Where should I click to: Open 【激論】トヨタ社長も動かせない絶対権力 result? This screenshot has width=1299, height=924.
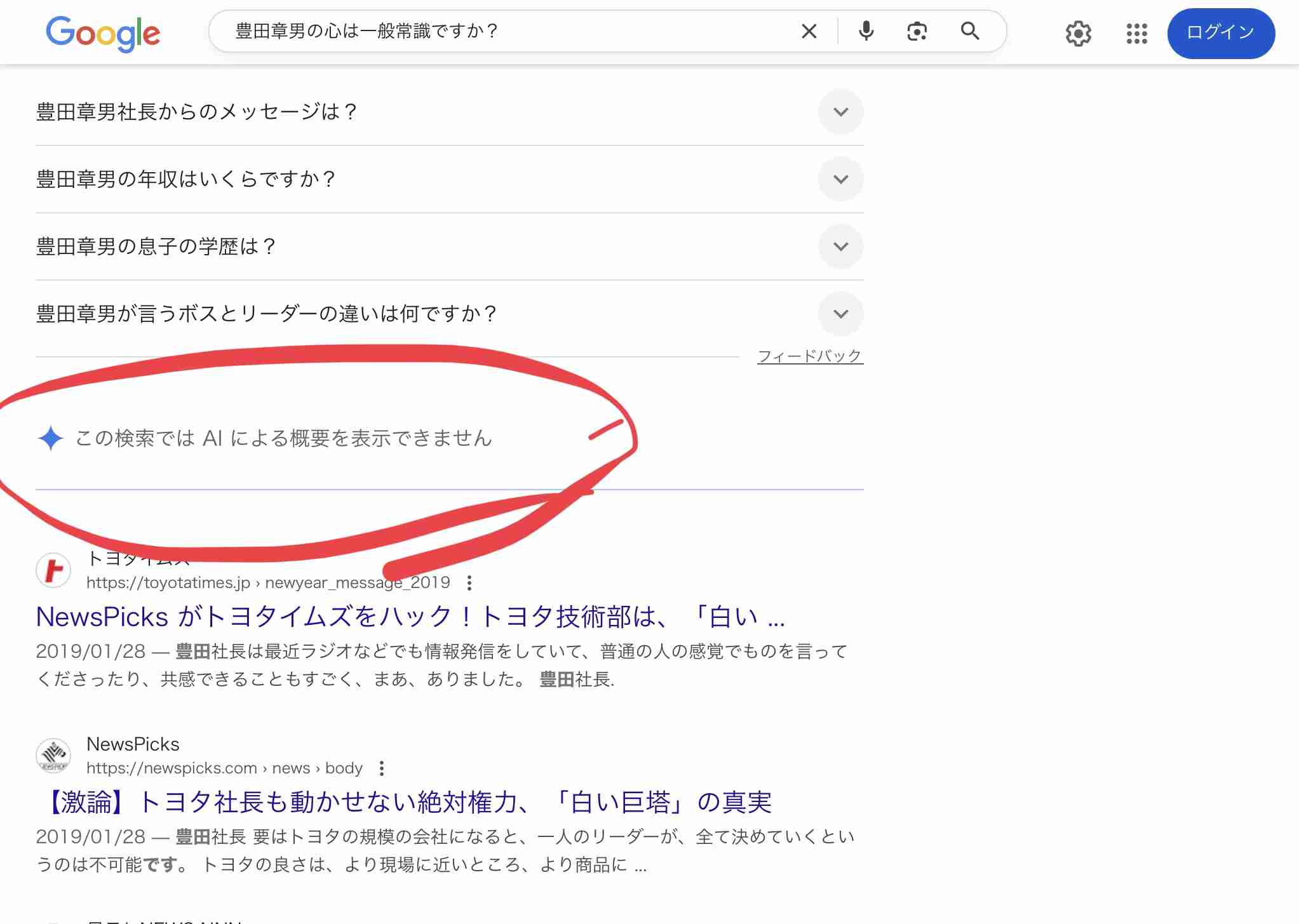point(403,802)
